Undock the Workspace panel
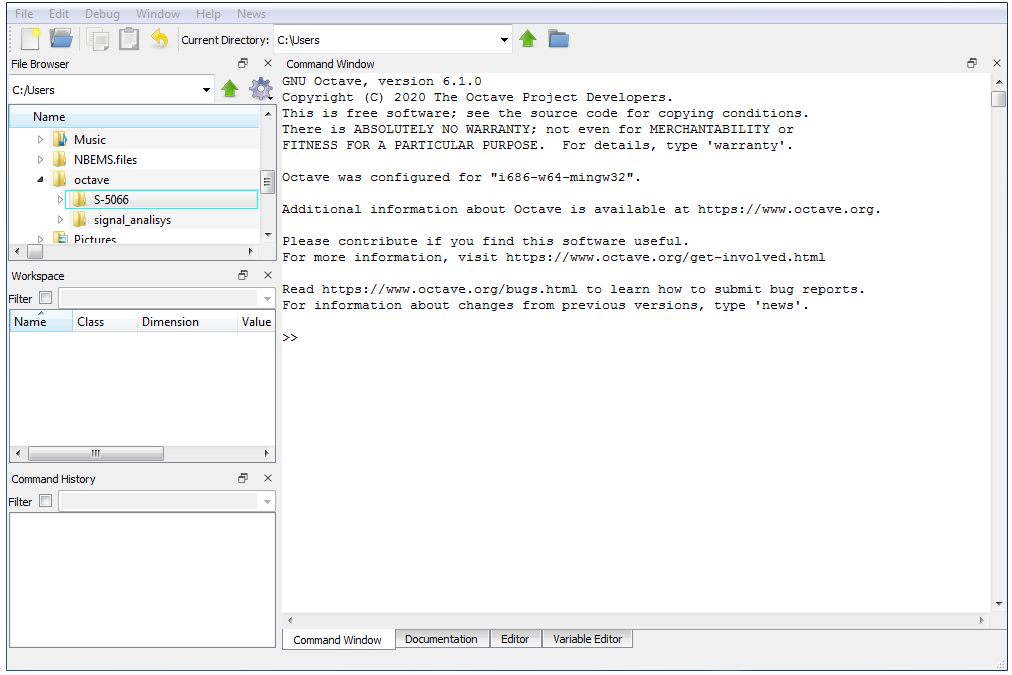The height and width of the screenshot is (675, 1012). coord(243,275)
